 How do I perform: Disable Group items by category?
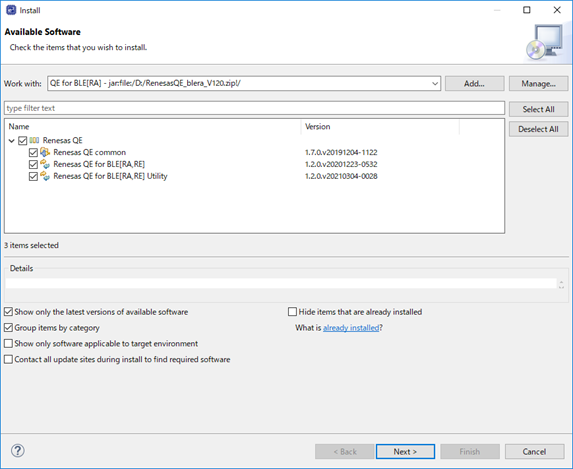coord(8,328)
